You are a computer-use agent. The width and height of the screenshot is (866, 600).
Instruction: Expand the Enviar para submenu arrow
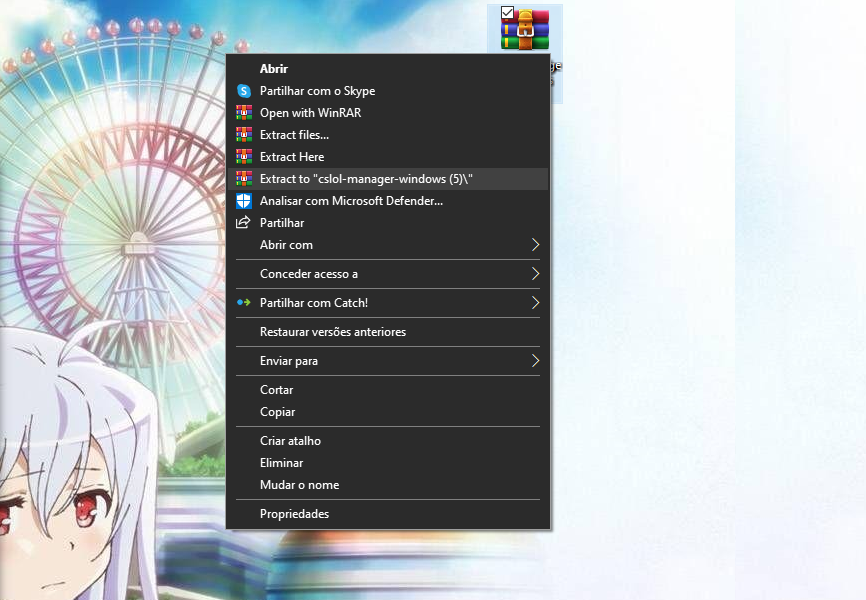(x=535, y=361)
